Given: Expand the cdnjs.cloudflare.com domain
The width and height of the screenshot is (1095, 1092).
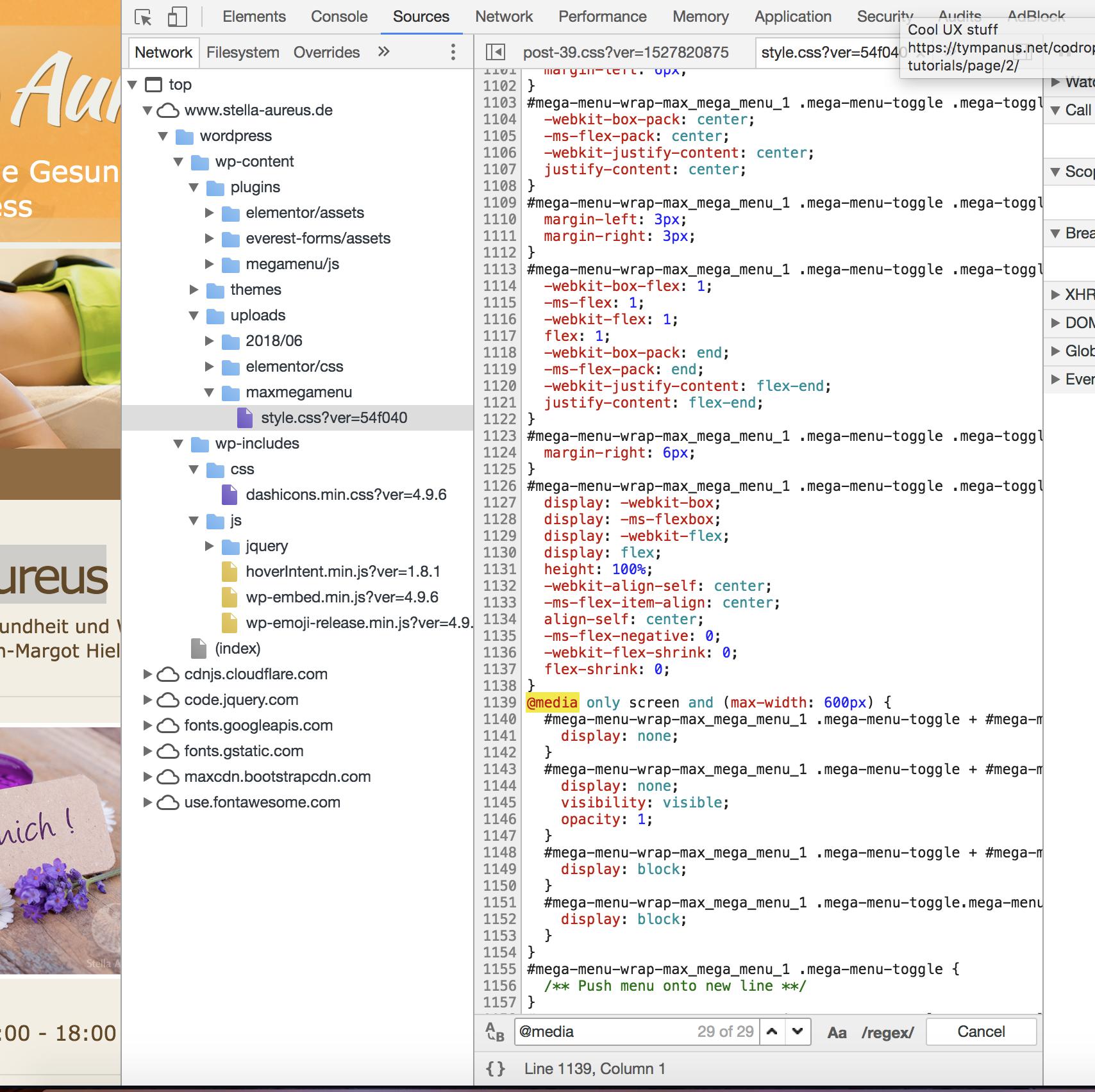Looking at the screenshot, I should (x=147, y=674).
